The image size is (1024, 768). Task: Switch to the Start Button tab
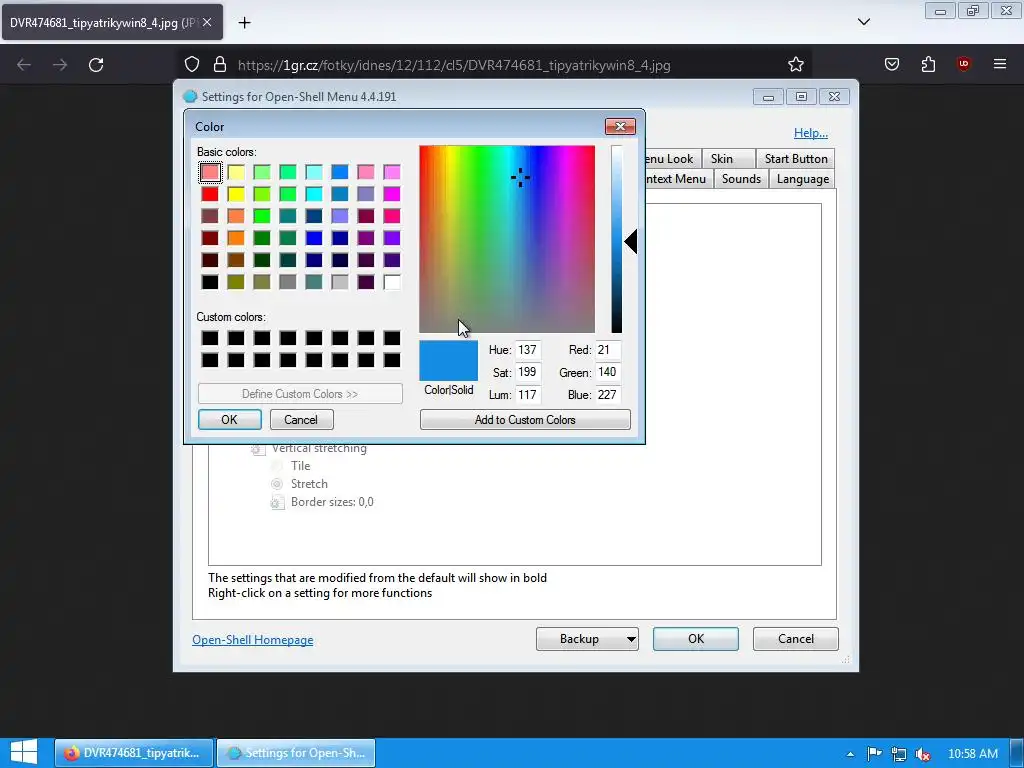coord(795,159)
